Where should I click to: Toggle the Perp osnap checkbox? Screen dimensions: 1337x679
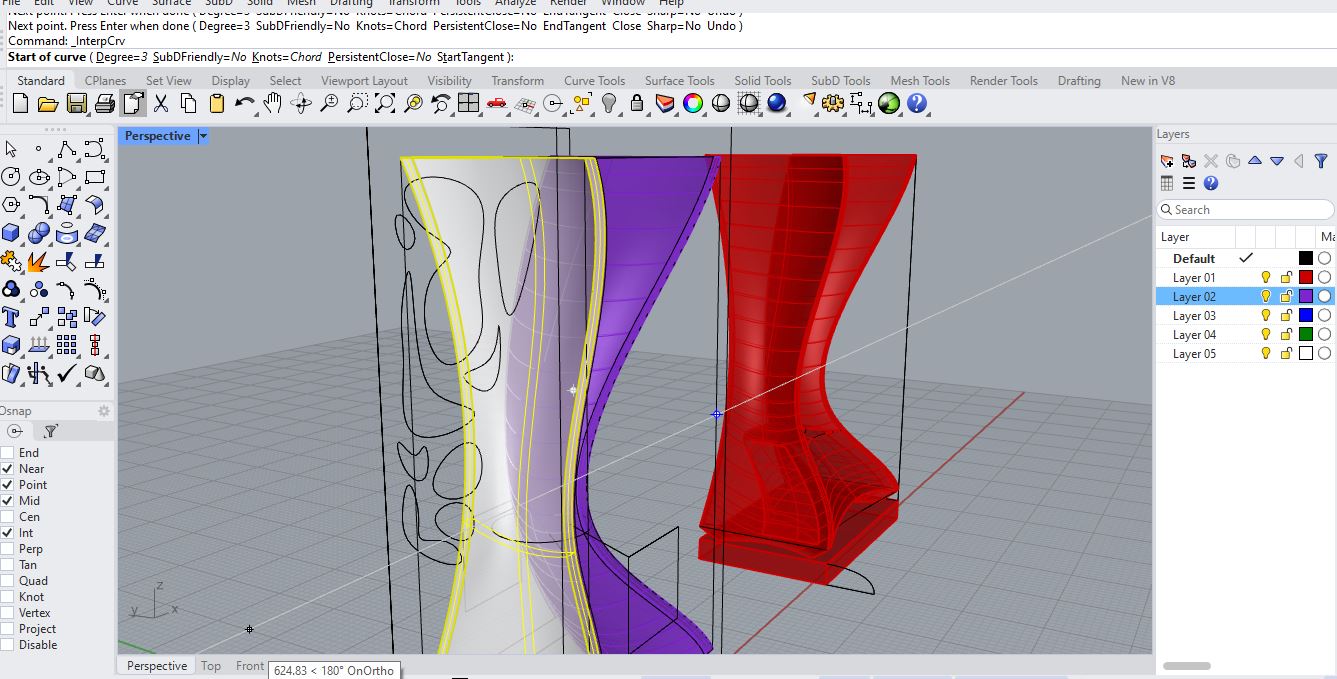[x=8, y=549]
